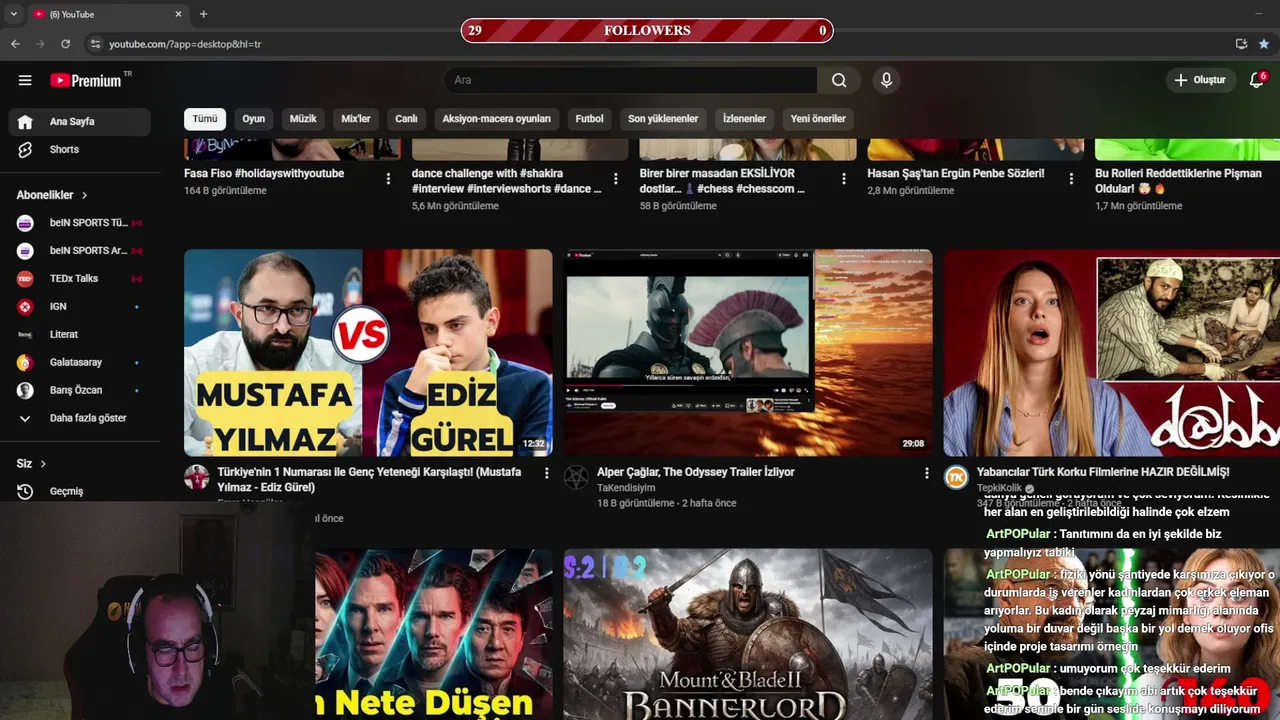Image resolution: width=1280 pixels, height=720 pixels.
Task: Open Alper Çağlar Odyssey Trailer title
Action: point(696,472)
